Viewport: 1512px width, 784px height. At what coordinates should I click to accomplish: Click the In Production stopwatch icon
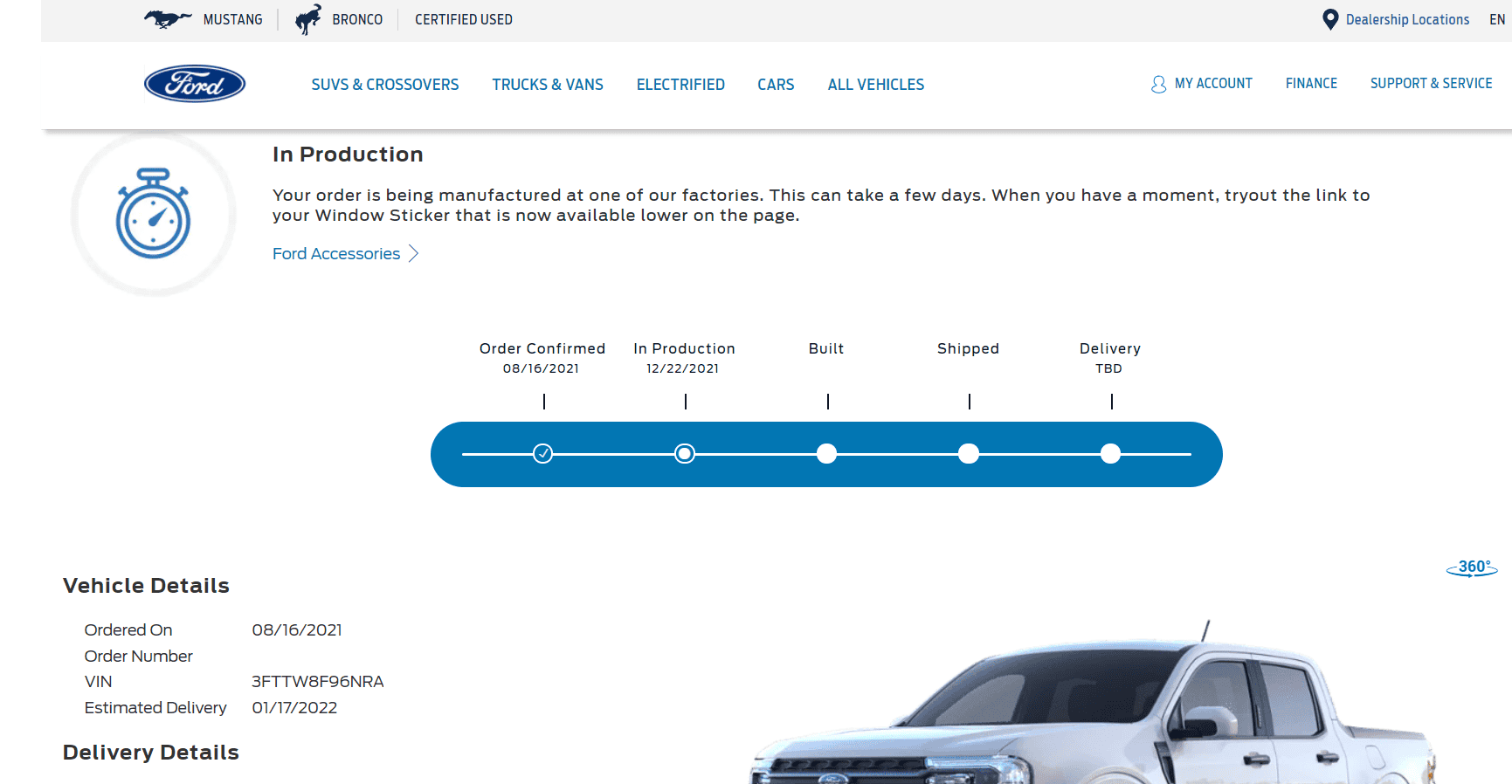[154, 214]
